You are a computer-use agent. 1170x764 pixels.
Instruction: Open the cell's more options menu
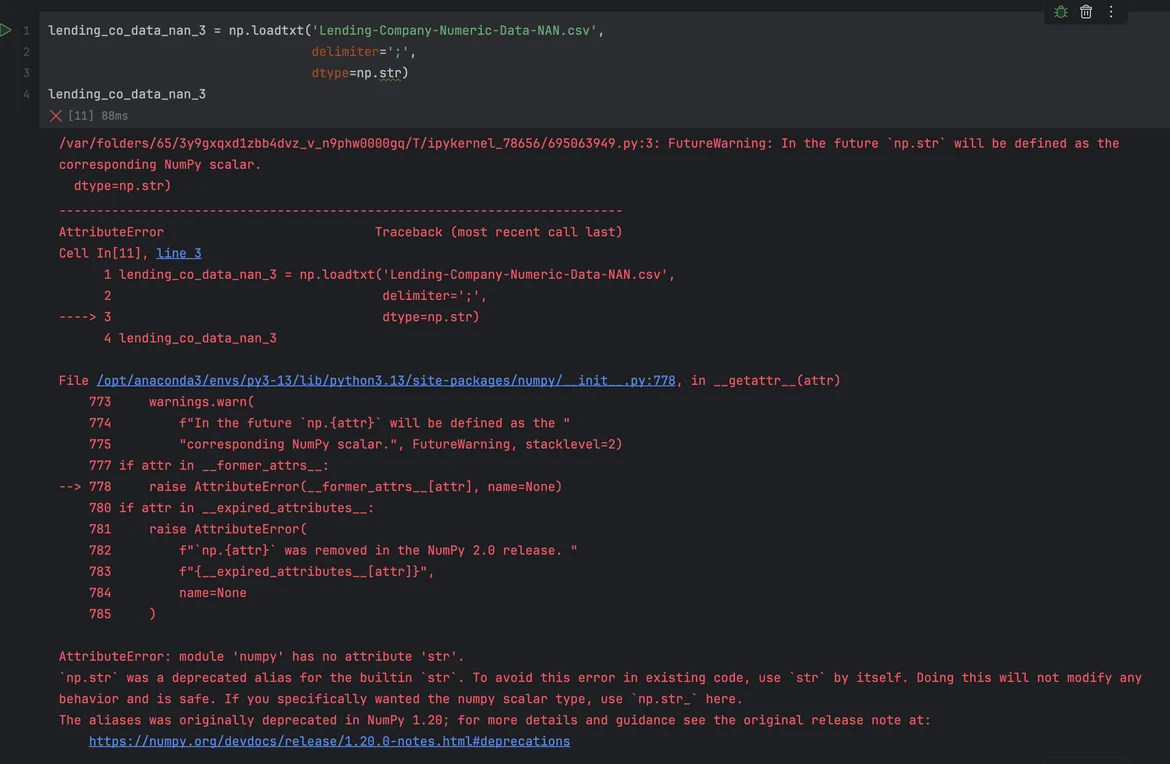click(1111, 12)
